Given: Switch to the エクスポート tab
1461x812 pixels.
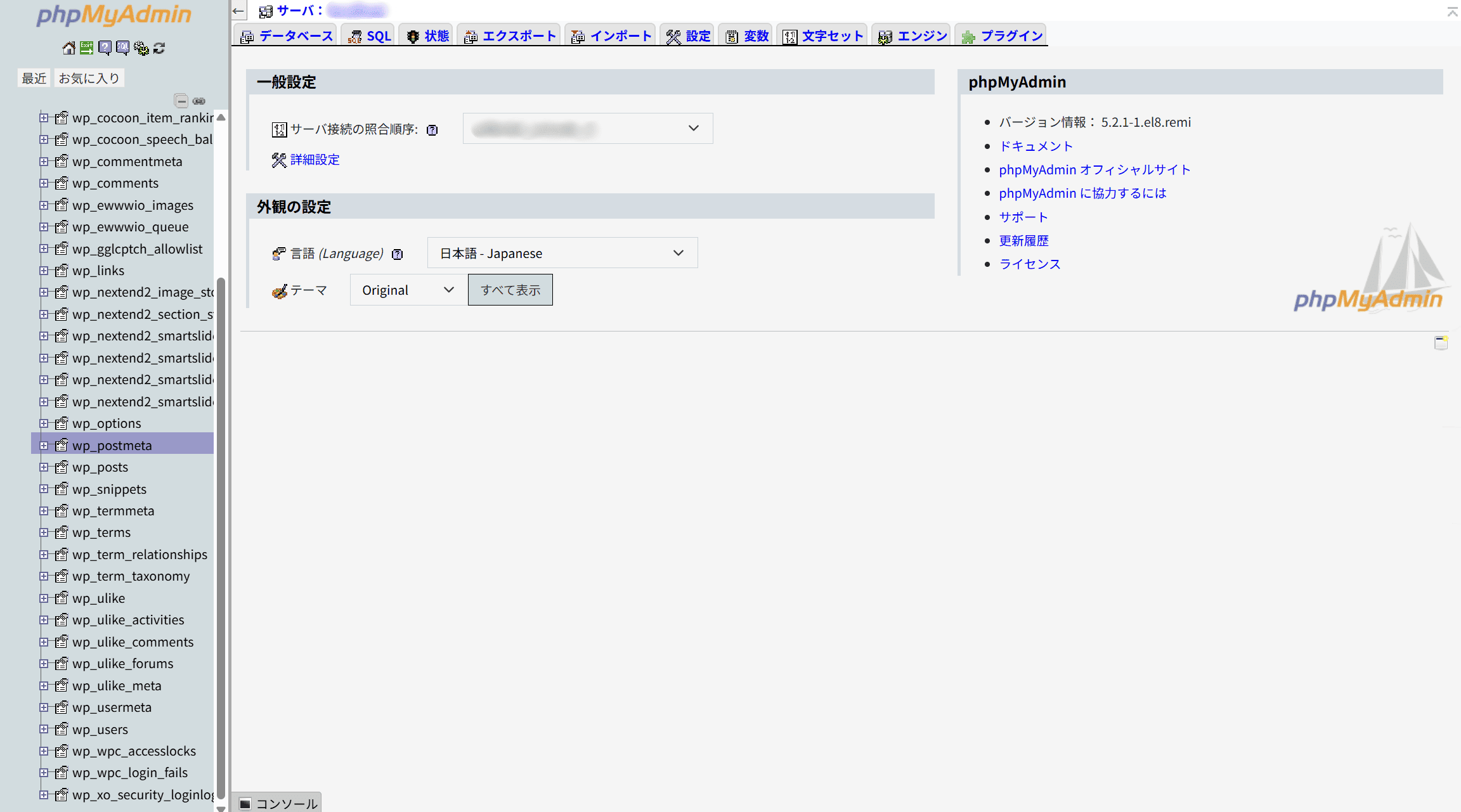Looking at the screenshot, I should [510, 36].
